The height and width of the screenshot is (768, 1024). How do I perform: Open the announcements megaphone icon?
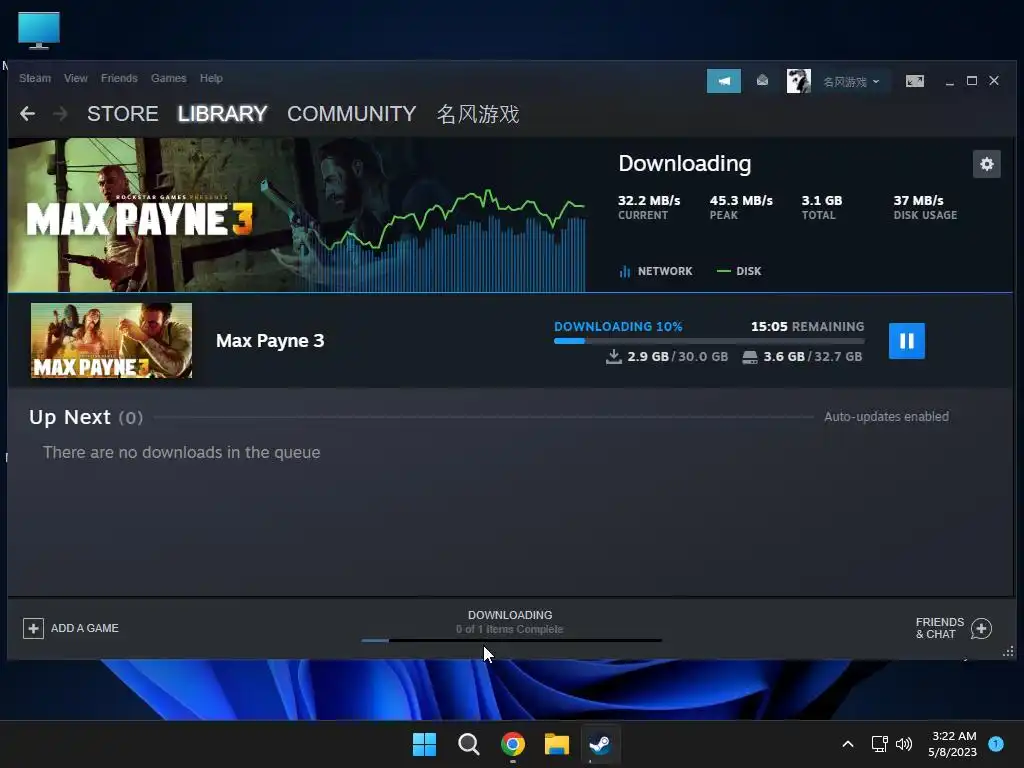pos(724,81)
